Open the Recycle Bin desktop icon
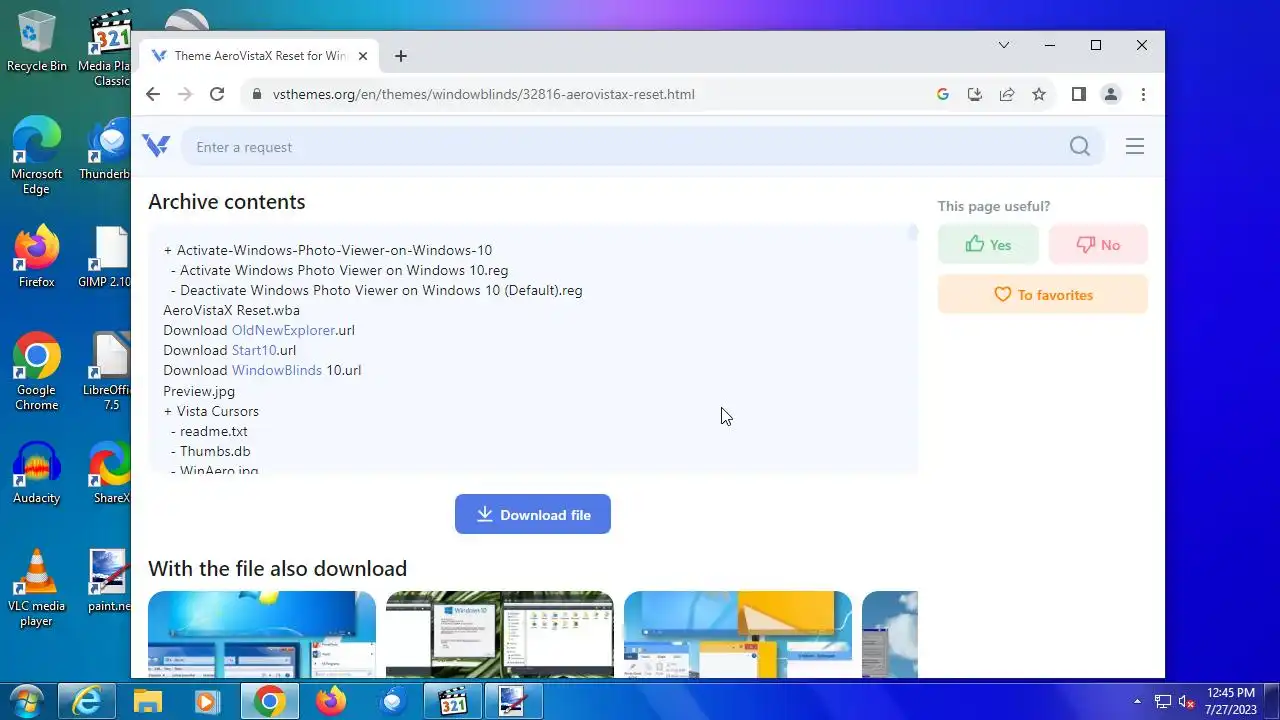1280x720 pixels. (x=37, y=42)
